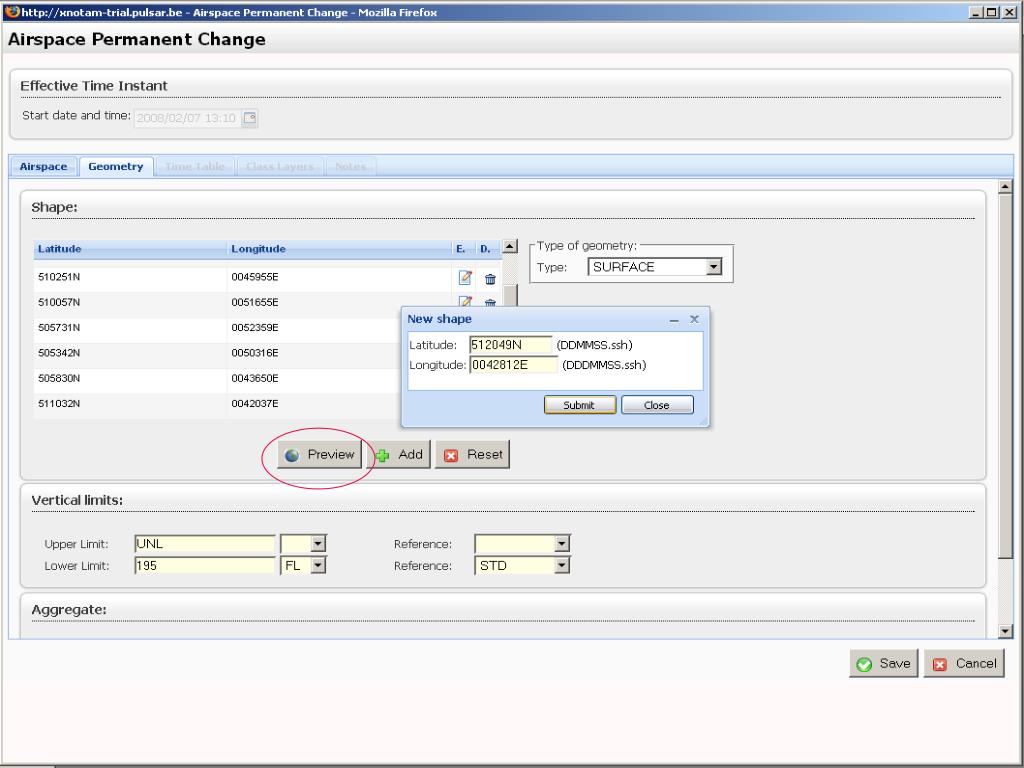Click the Longitude input in New shape
Image resolution: width=1024 pixels, height=768 pixels.
coord(514,365)
